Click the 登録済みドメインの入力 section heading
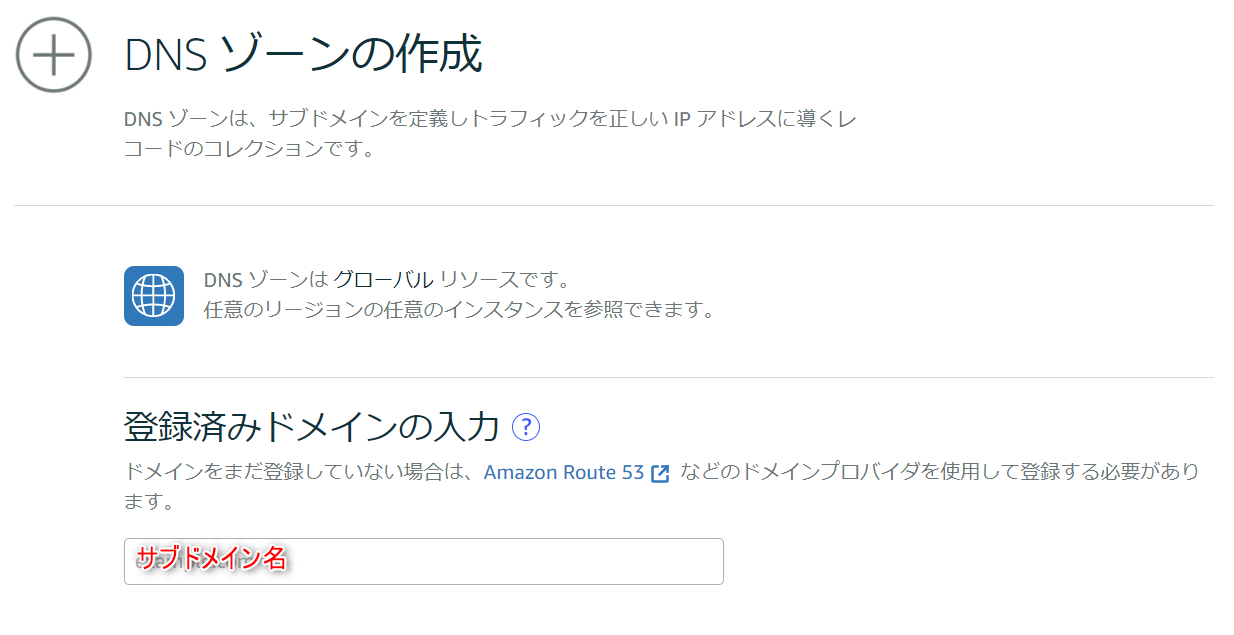 (x=312, y=427)
